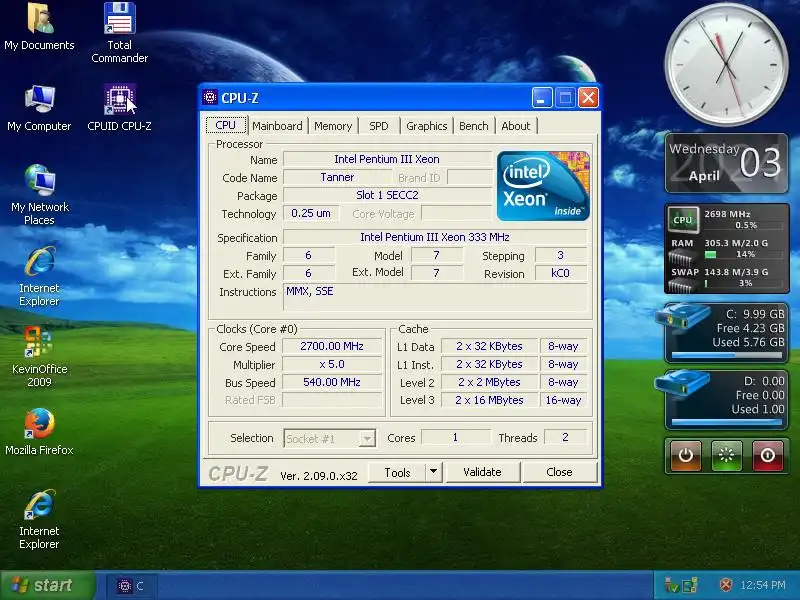The width and height of the screenshot is (800, 600).
Task: Click the Stepping value 3
Action: 560,255
